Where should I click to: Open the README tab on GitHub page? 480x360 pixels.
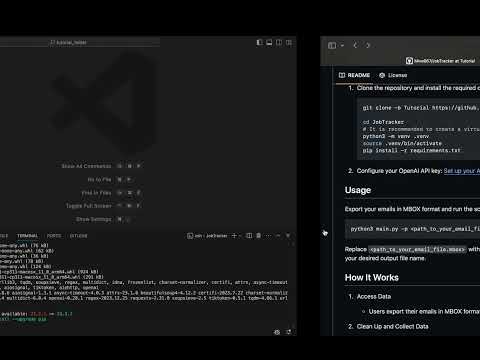pyautogui.click(x=354, y=75)
